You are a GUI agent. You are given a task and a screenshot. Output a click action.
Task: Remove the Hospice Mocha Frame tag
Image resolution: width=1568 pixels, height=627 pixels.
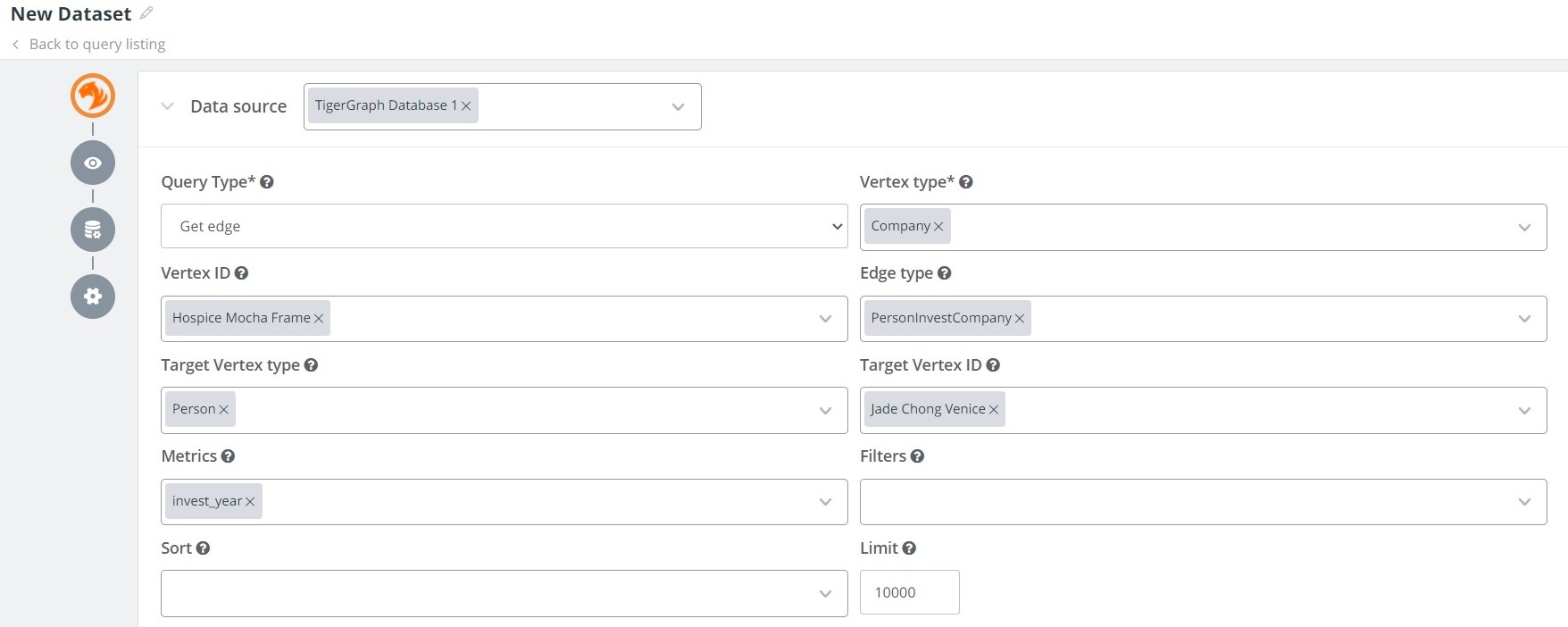(319, 319)
